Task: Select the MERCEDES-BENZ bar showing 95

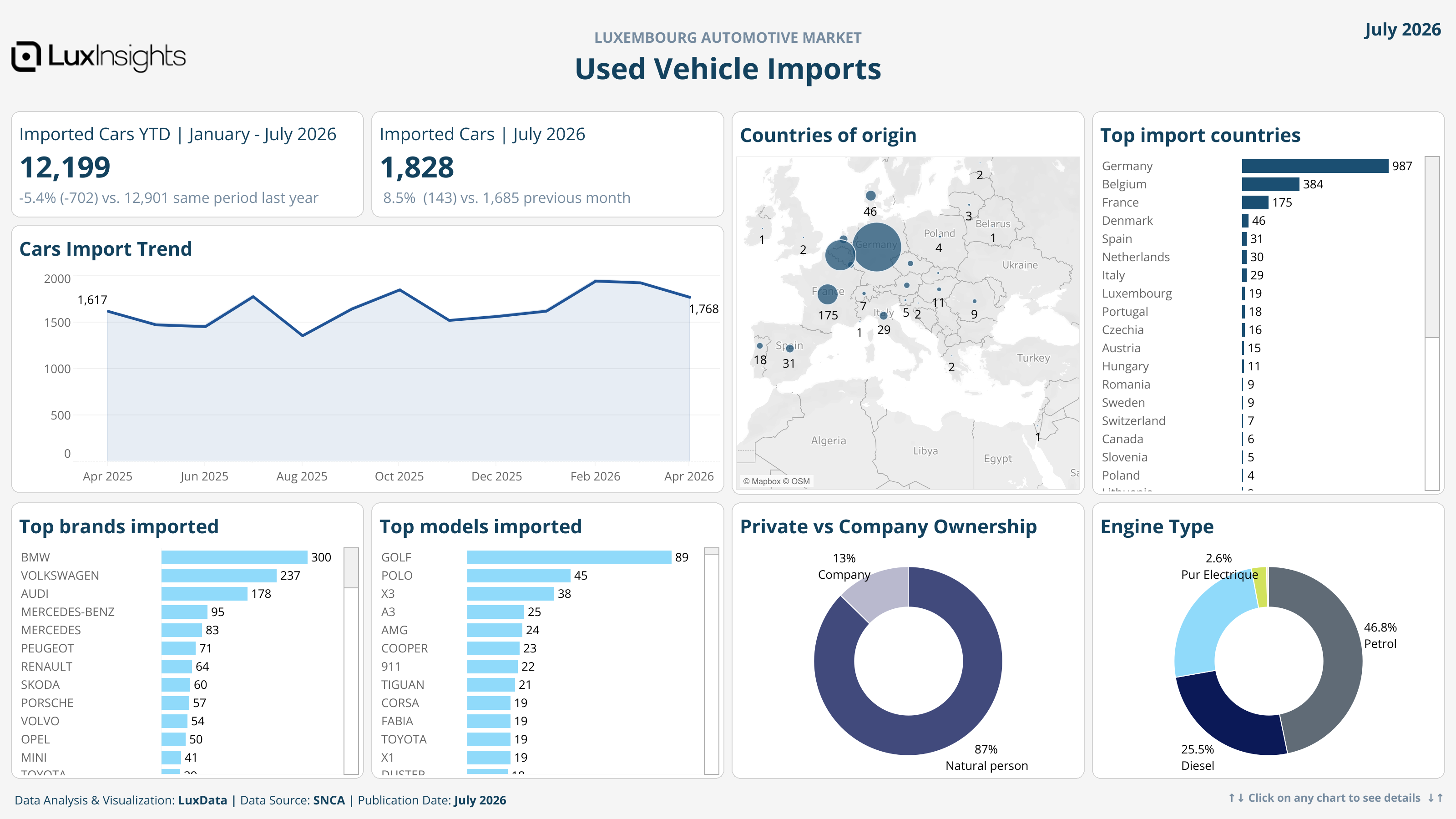Action: point(184,612)
